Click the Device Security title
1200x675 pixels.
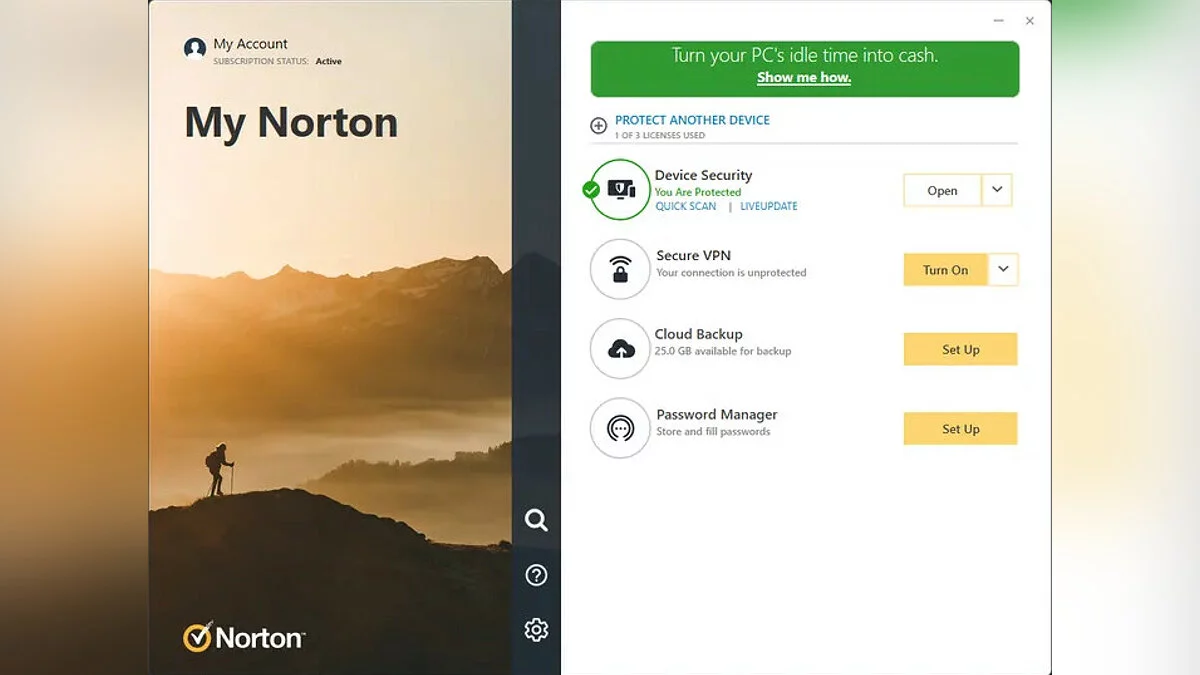tap(703, 175)
